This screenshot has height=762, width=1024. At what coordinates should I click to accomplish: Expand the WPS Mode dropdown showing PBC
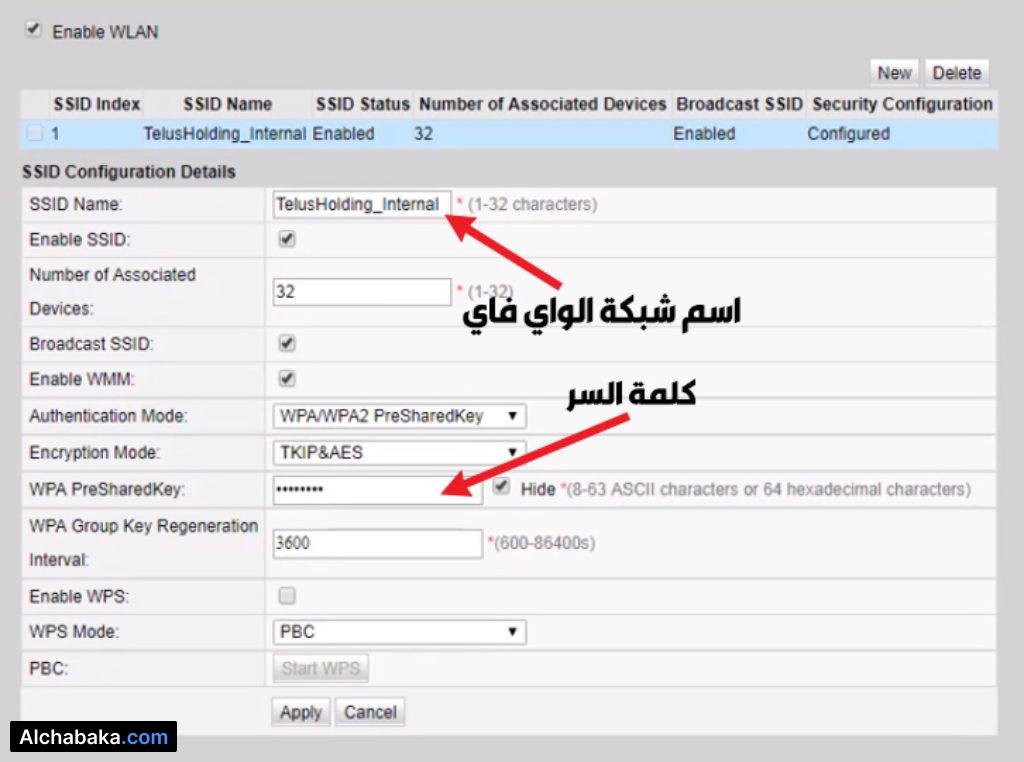point(398,632)
